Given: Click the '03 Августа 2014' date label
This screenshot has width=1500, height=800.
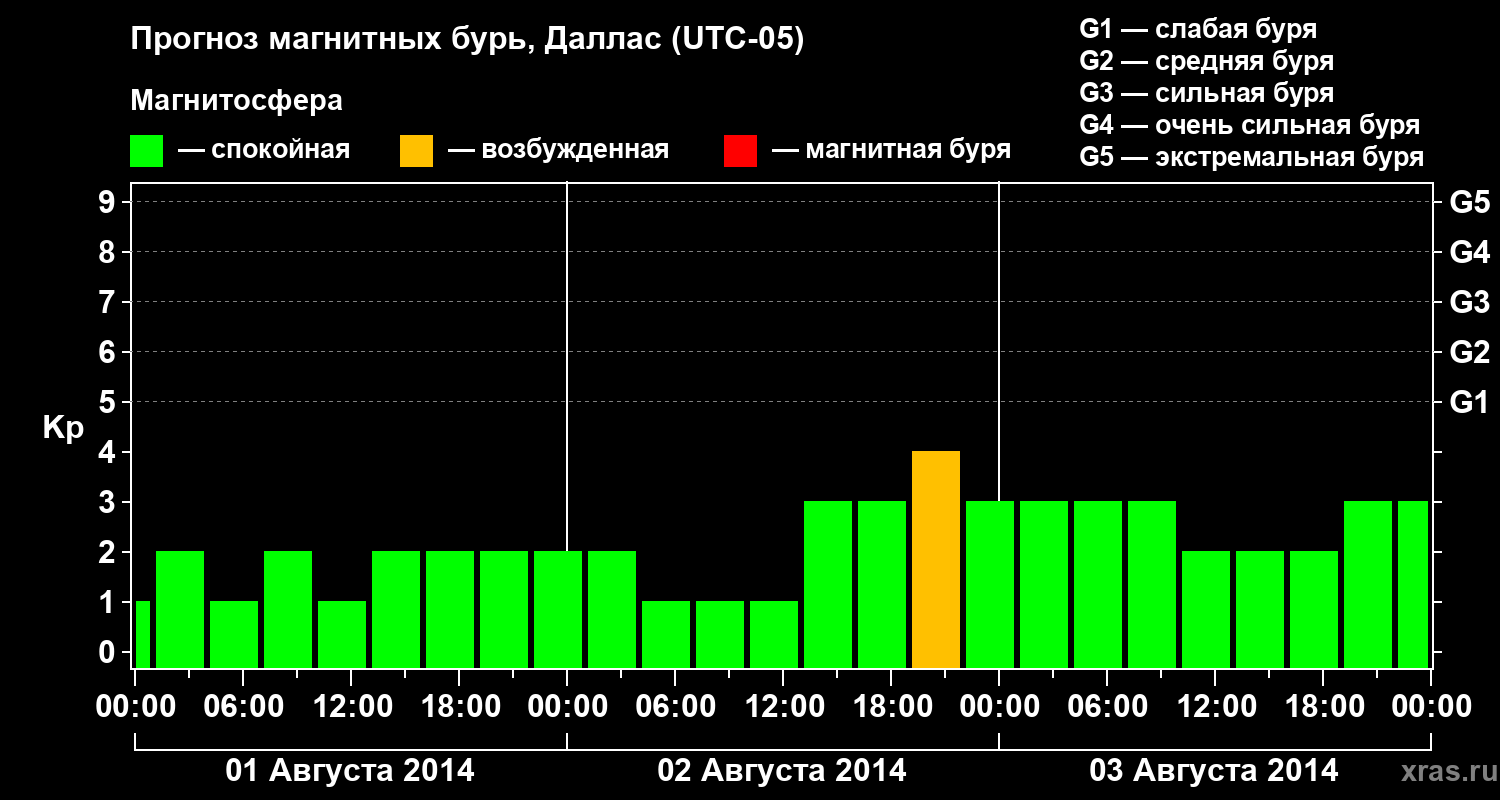Looking at the screenshot, I should [1214, 771].
